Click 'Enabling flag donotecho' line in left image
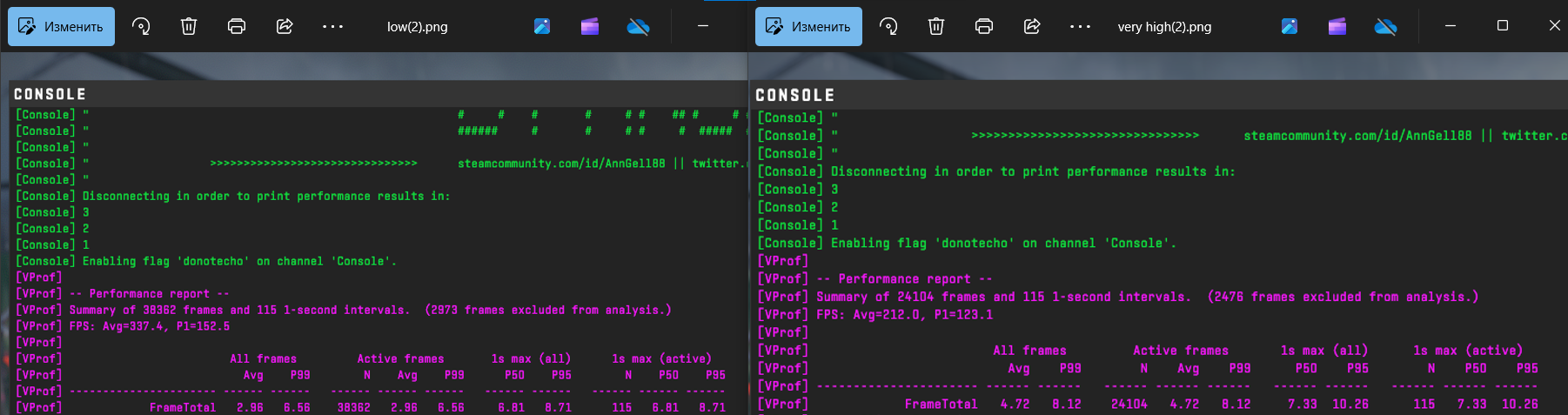 [x=239, y=261]
